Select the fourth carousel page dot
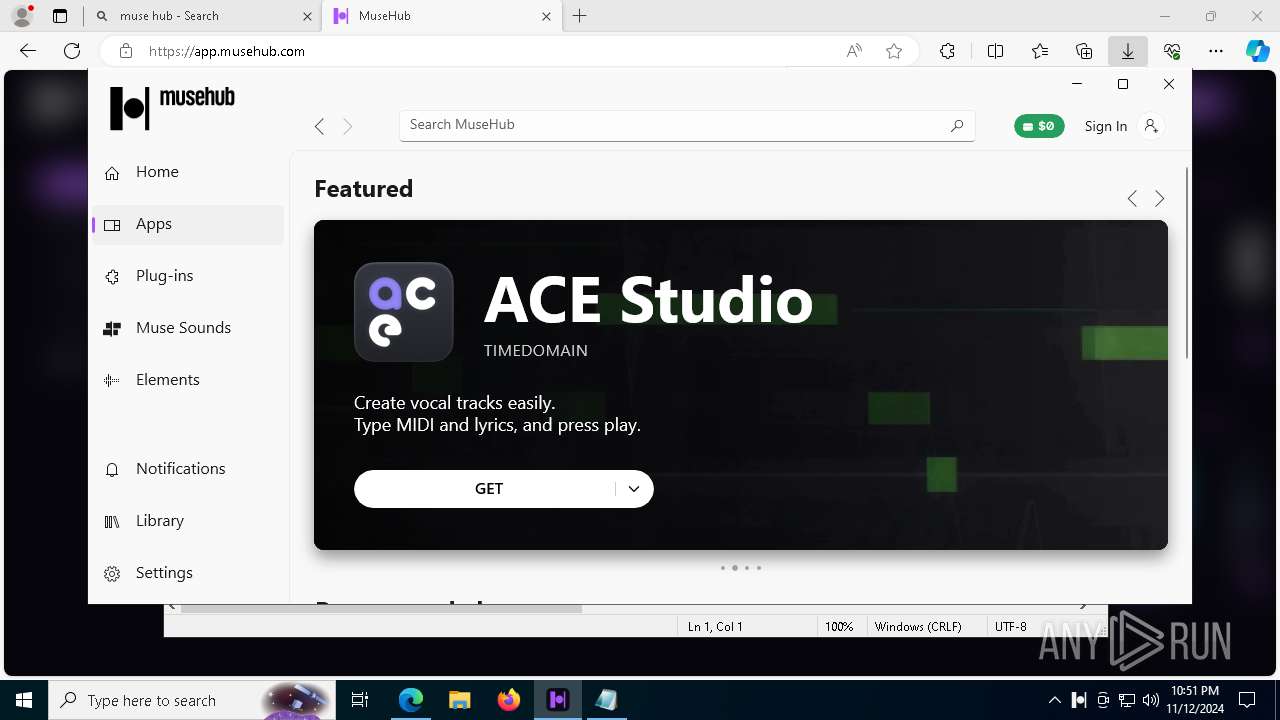 point(759,568)
